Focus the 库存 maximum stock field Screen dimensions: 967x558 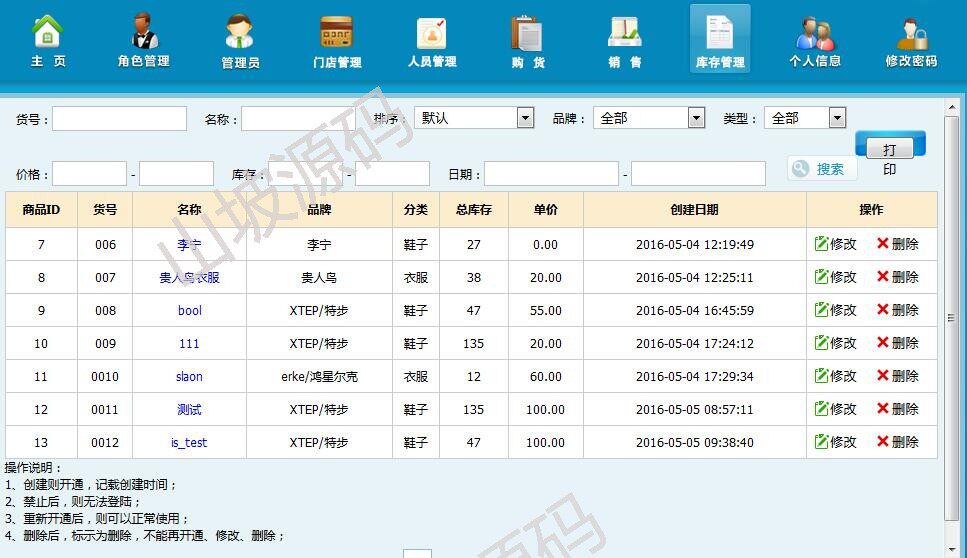click(x=392, y=174)
